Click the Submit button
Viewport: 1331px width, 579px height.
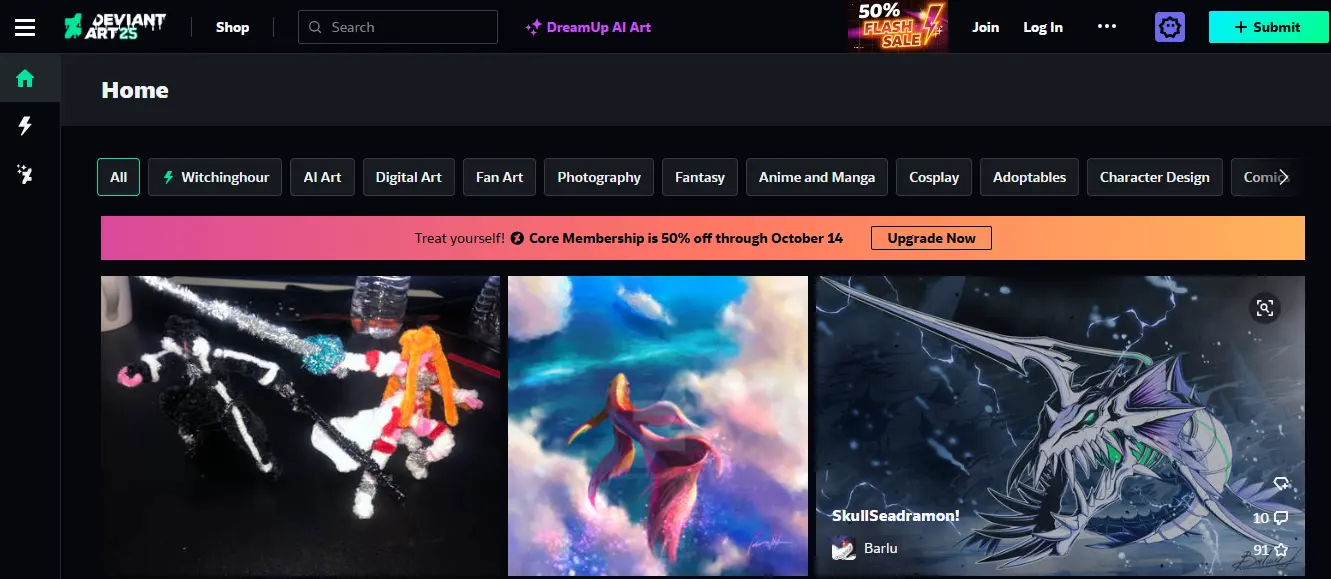(x=1267, y=27)
